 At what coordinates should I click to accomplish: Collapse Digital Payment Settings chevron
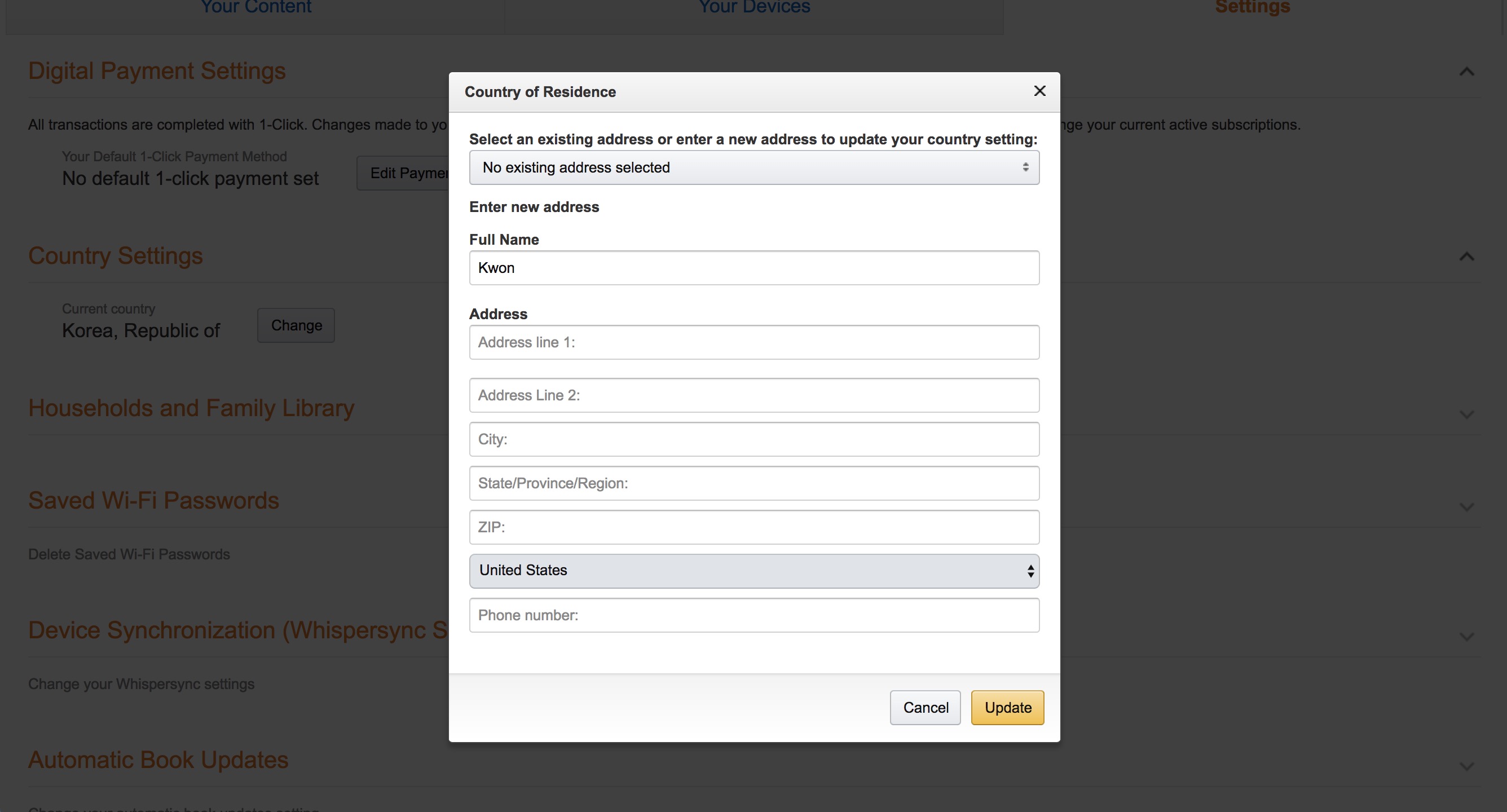pyautogui.click(x=1466, y=72)
